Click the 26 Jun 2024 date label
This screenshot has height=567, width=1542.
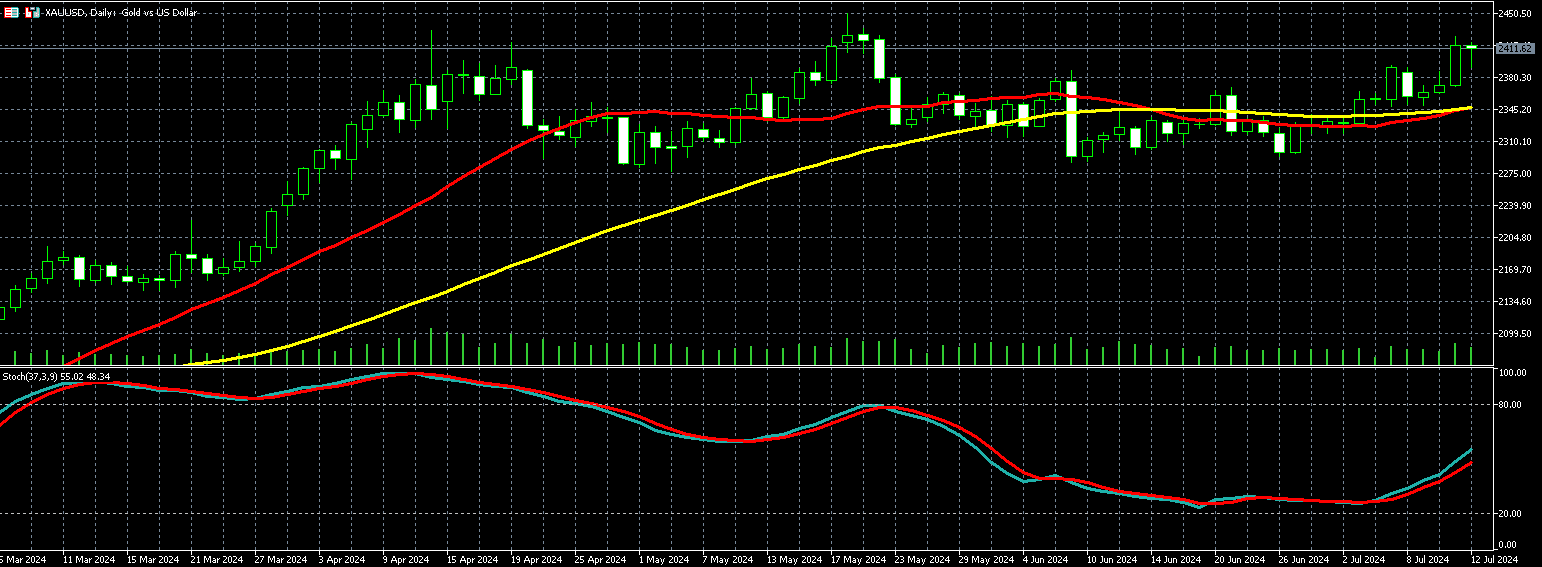1304,559
